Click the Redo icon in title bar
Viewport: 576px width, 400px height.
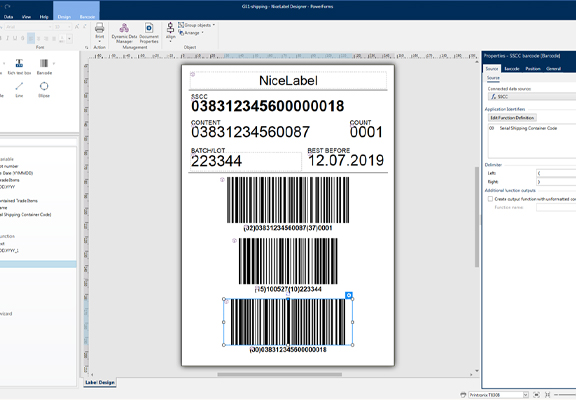(x=8, y=7)
